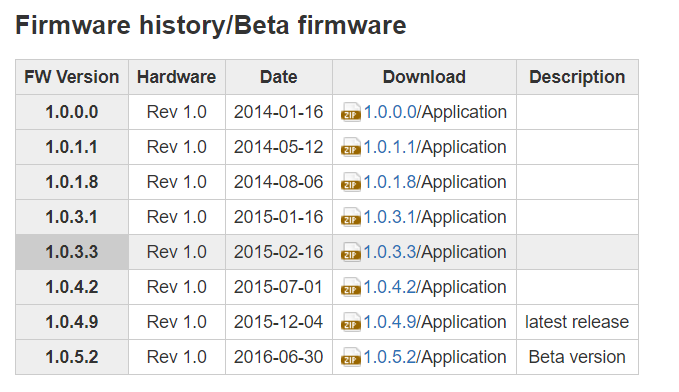Click the ZIP icon for firmware 1.0.5.2
Viewport: 679px width, 392px height.
[x=351, y=358]
